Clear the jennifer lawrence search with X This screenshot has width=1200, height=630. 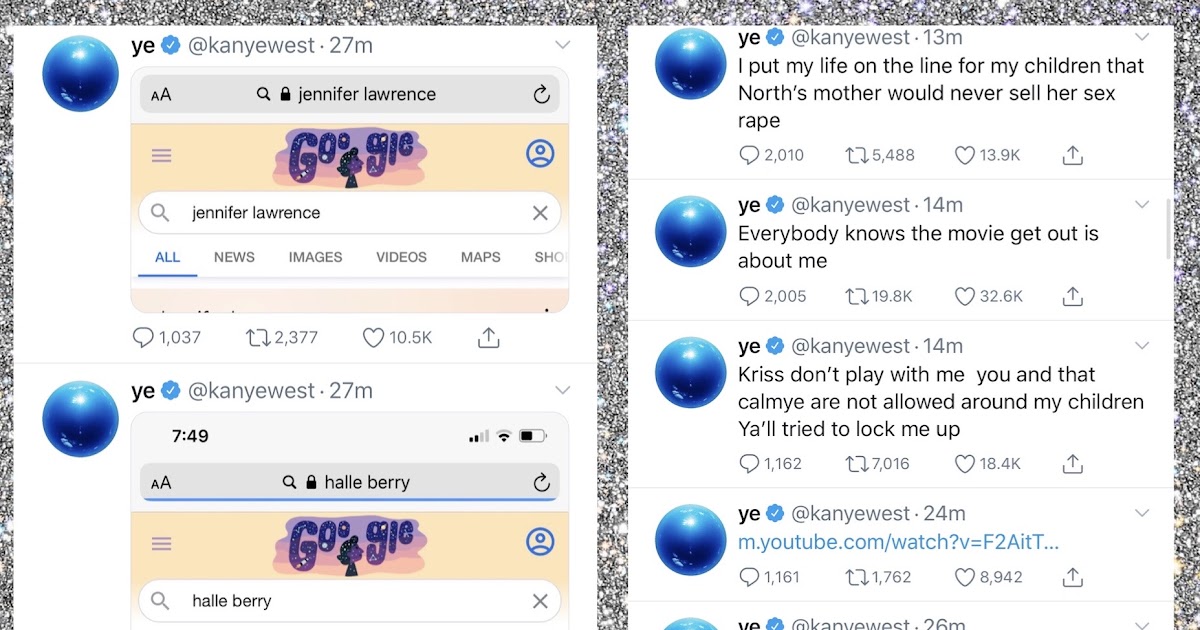pos(540,213)
